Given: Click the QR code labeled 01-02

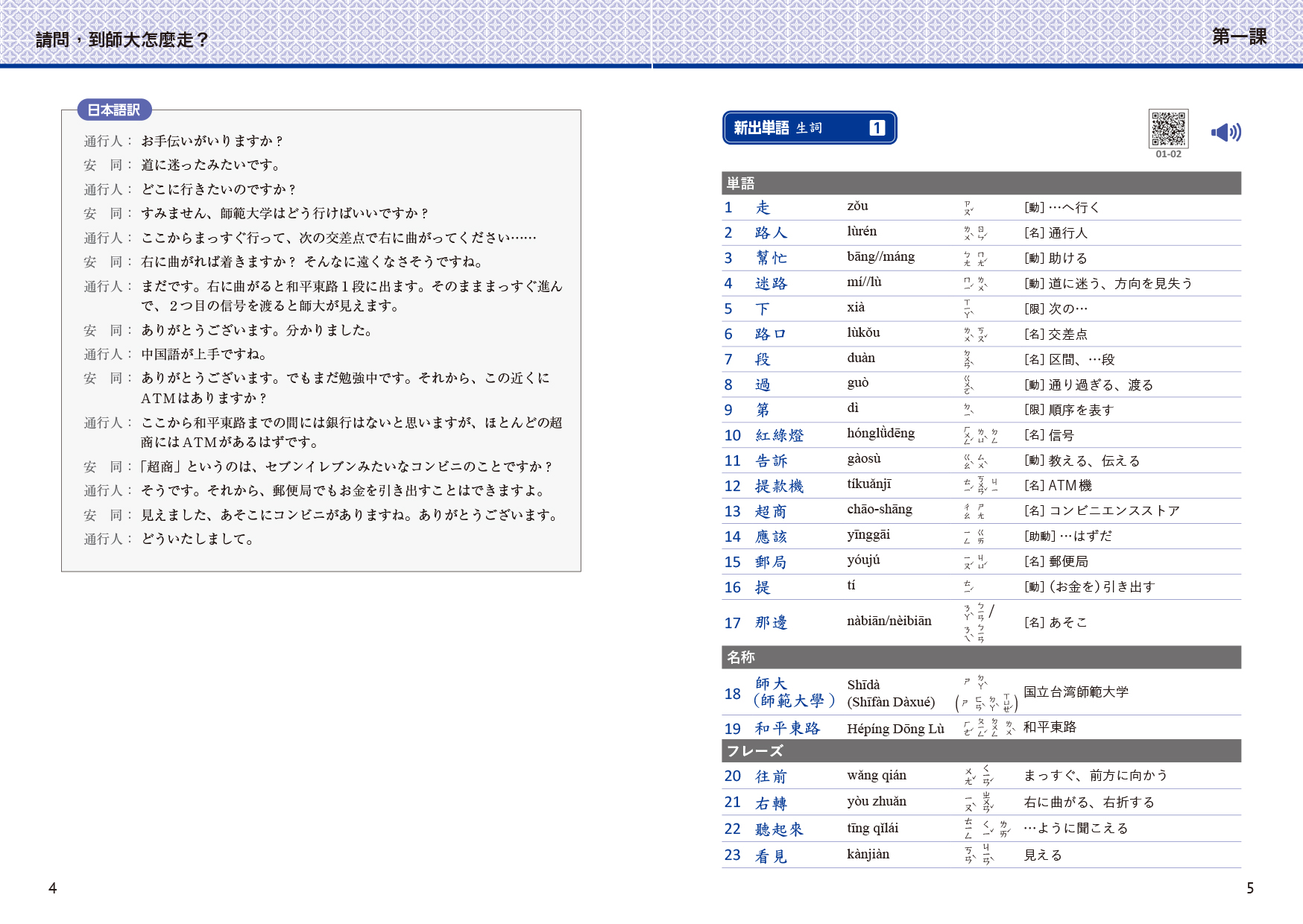Looking at the screenshot, I should tap(1168, 128).
